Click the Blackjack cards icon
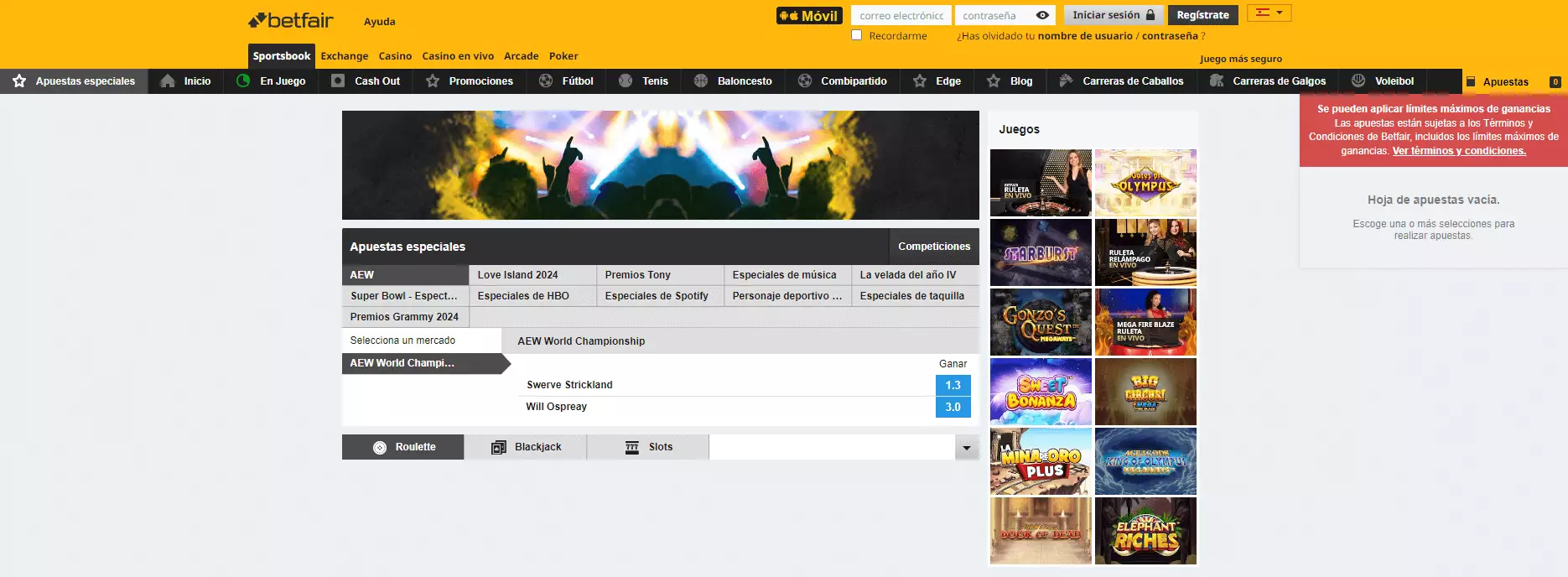This screenshot has width=1568, height=577. [x=499, y=447]
